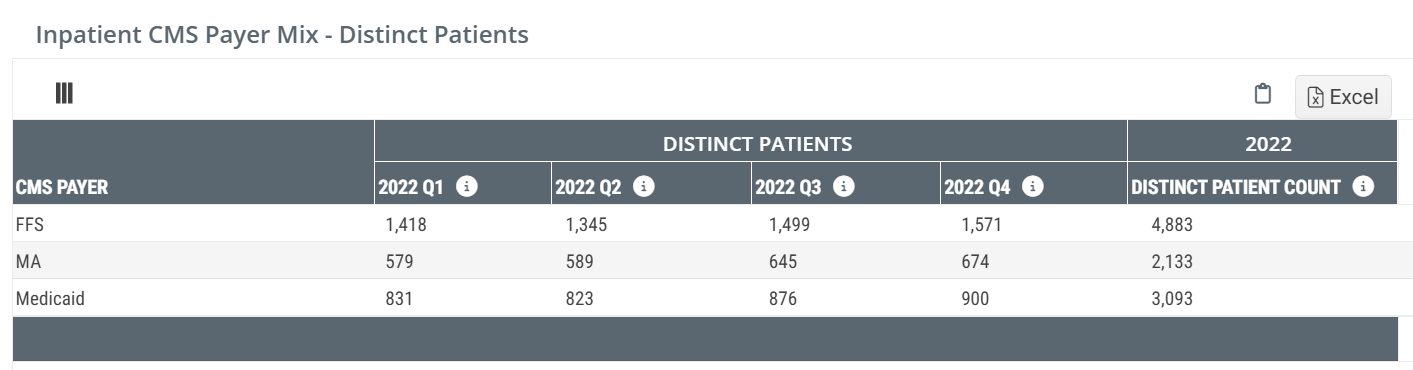Show info for 2022 Q3 column
This screenshot has width=1413, height=370.
(x=843, y=186)
